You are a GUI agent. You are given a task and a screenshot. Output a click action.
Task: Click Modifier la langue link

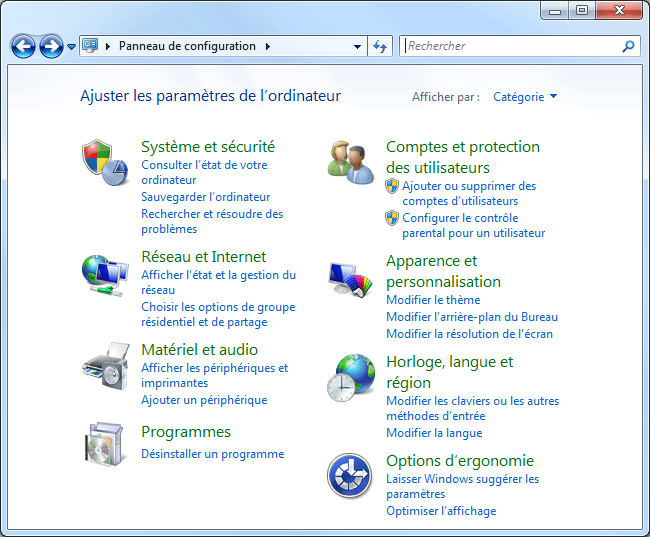pyautogui.click(x=434, y=433)
